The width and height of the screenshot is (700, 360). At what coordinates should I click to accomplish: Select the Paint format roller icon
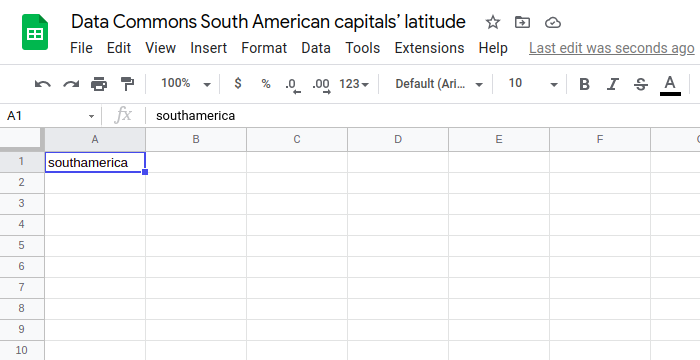(127, 84)
